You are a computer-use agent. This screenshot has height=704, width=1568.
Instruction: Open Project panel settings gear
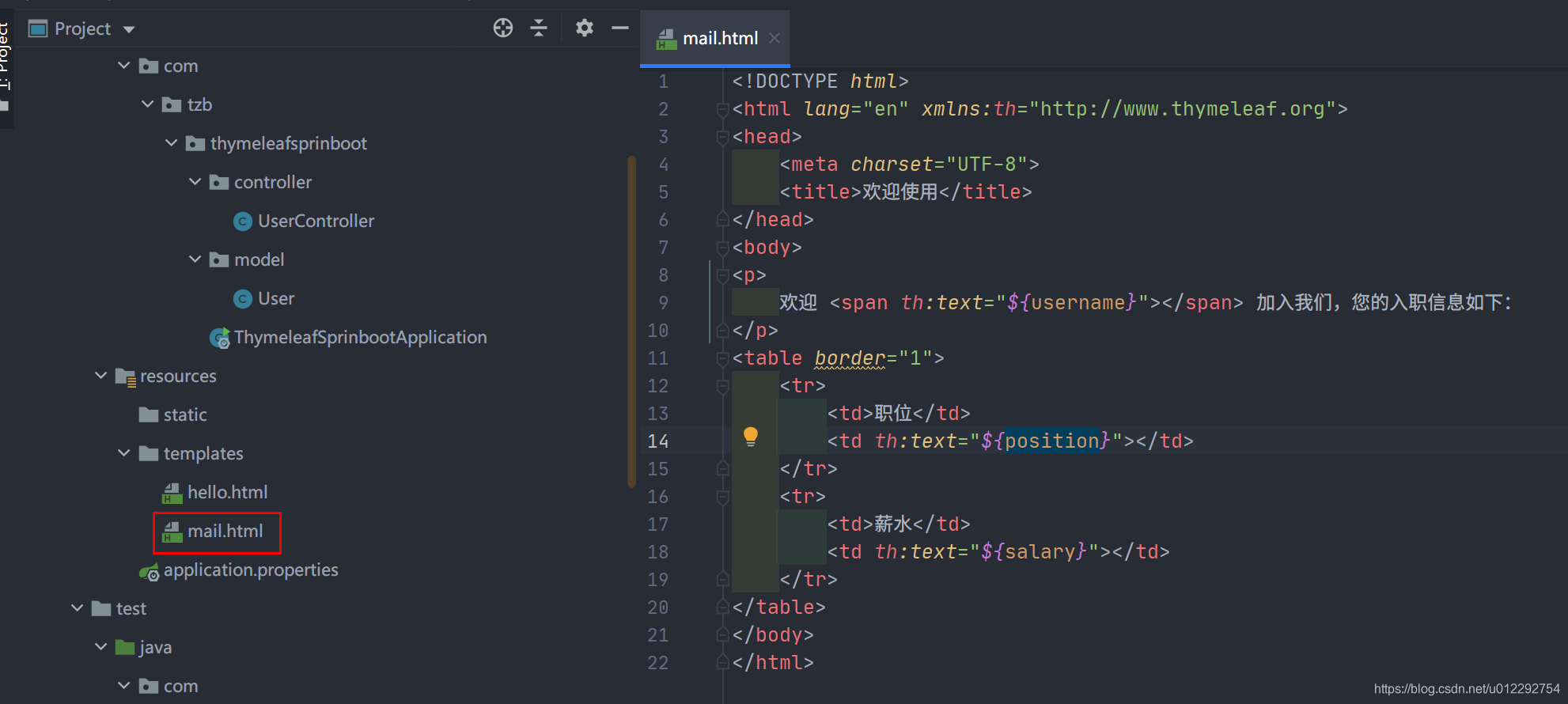pos(585,28)
